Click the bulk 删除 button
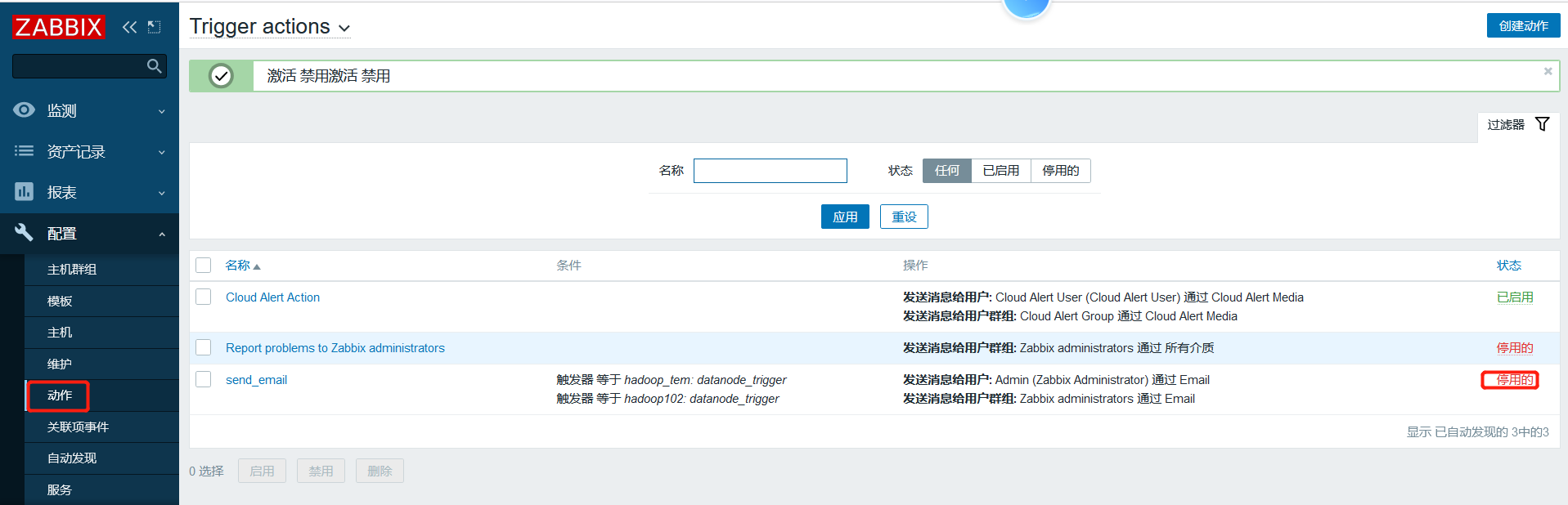 380,471
